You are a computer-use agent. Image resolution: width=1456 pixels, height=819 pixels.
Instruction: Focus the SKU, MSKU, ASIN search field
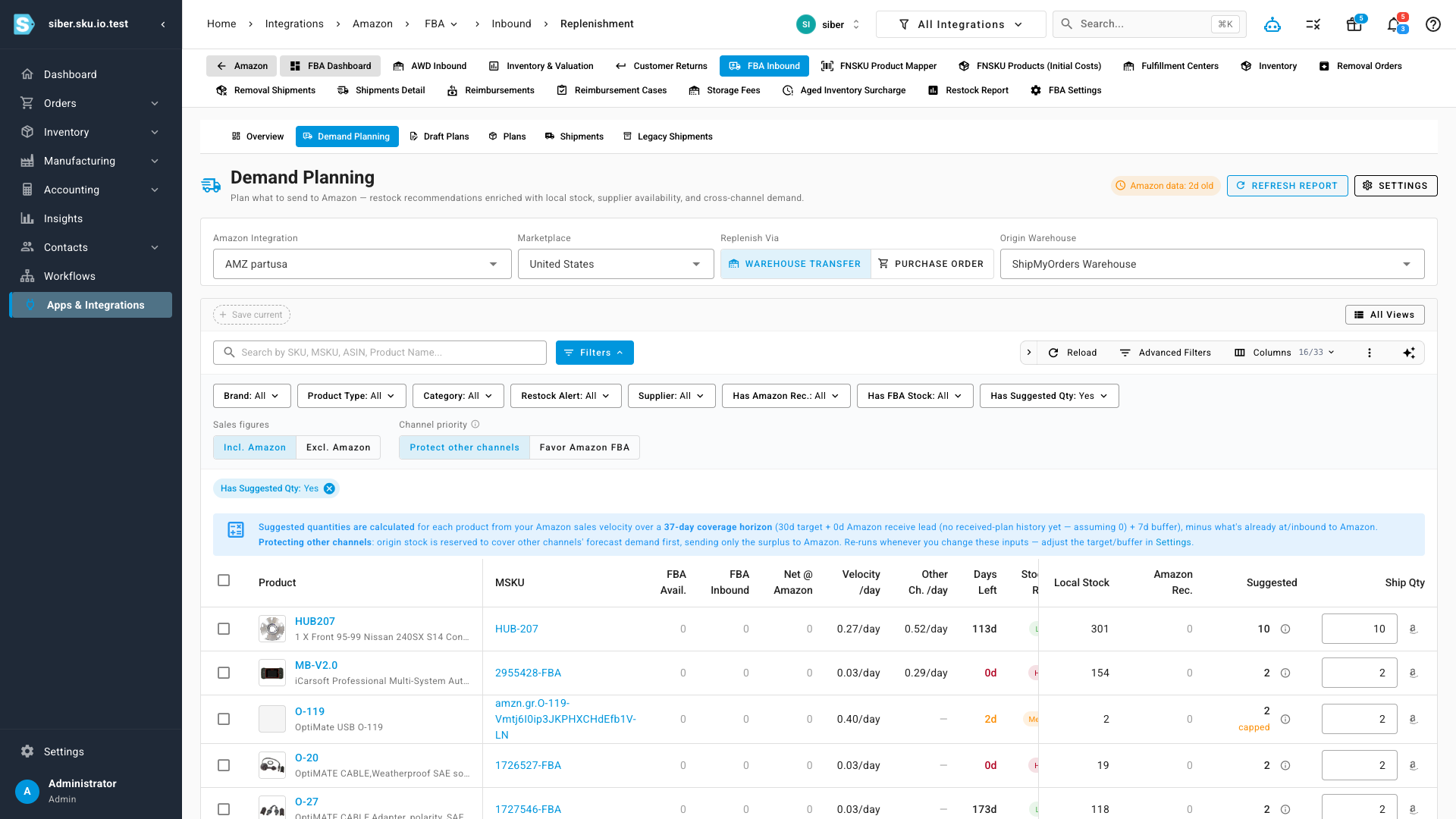pyautogui.click(x=380, y=353)
